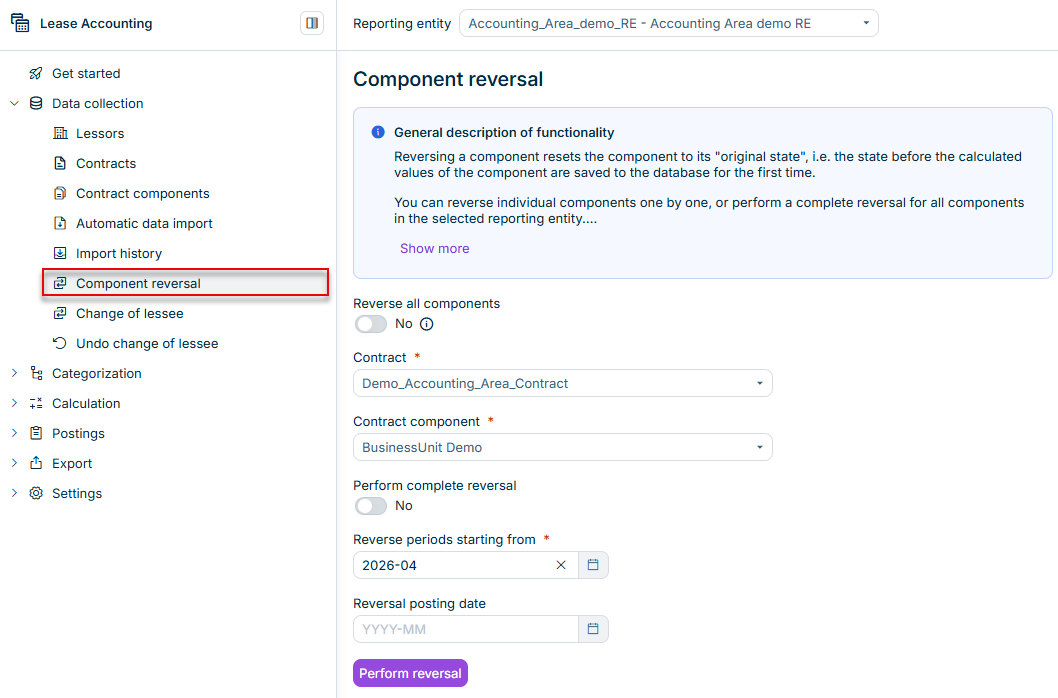Click the Lessors building icon
Viewport: 1058px width, 698px height.
pyautogui.click(x=60, y=133)
